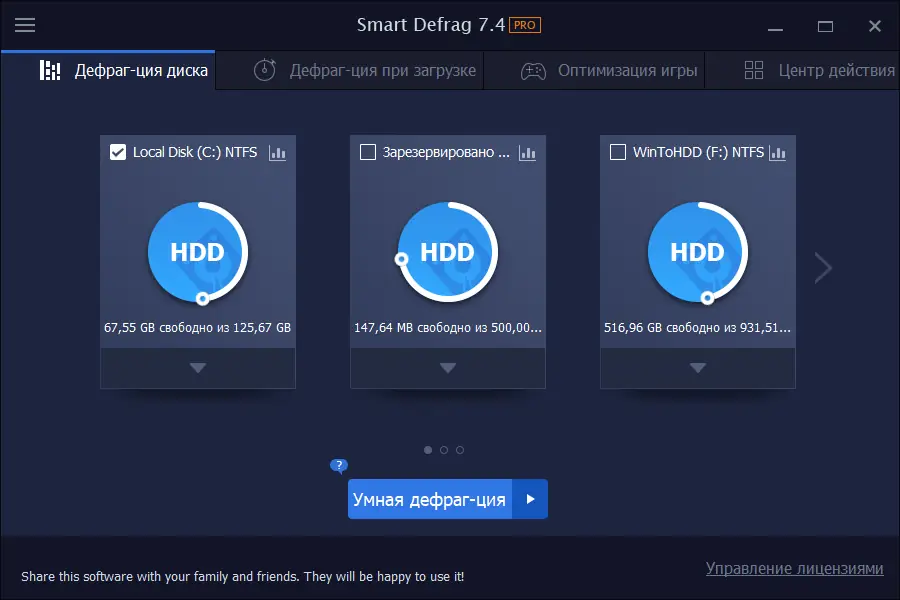Viewport: 900px width, 600px height.
Task: Click the statistics icon on WinToHDD F card
Action: [777, 152]
